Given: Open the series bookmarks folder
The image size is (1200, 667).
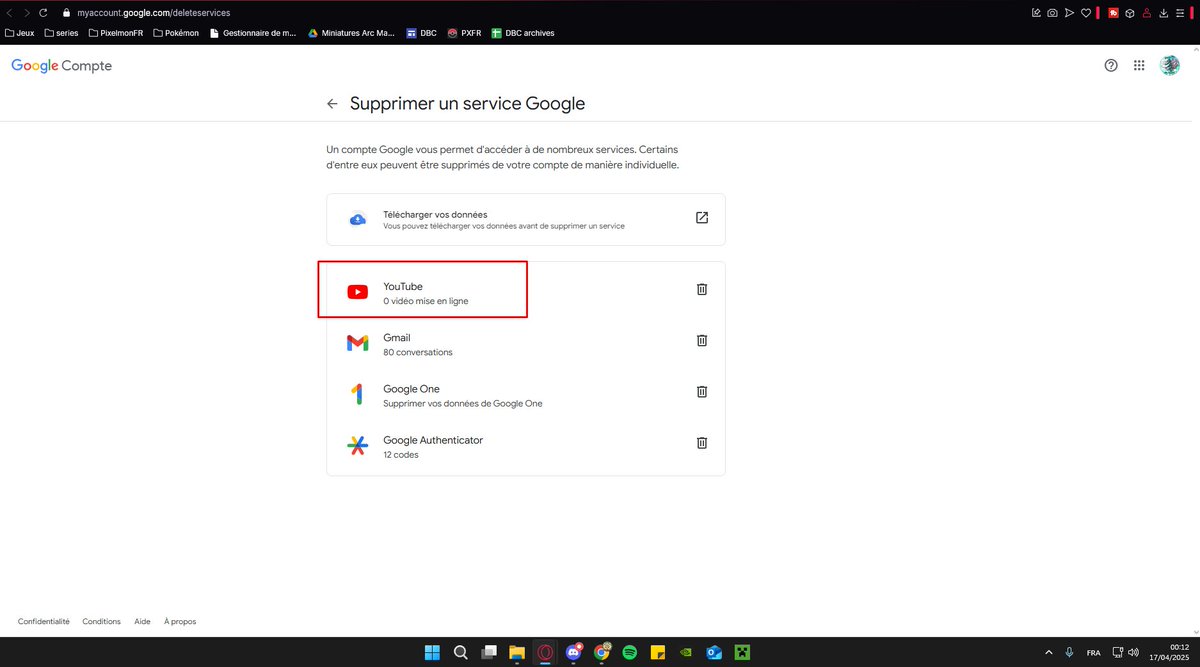Looking at the screenshot, I should tap(61, 33).
